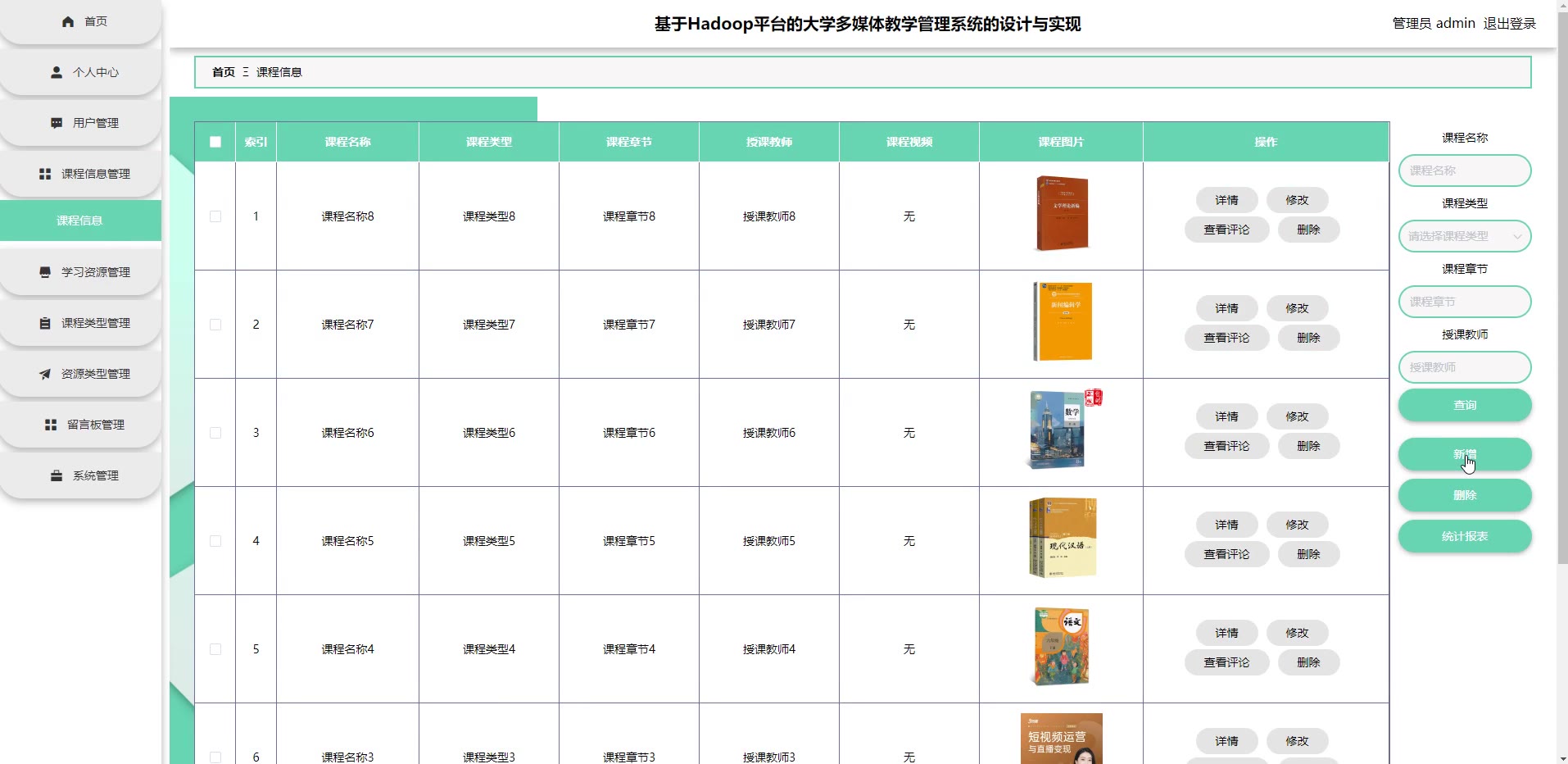Focus the 课程名称 search input field
This screenshot has width=1568, height=764.
(x=1465, y=171)
